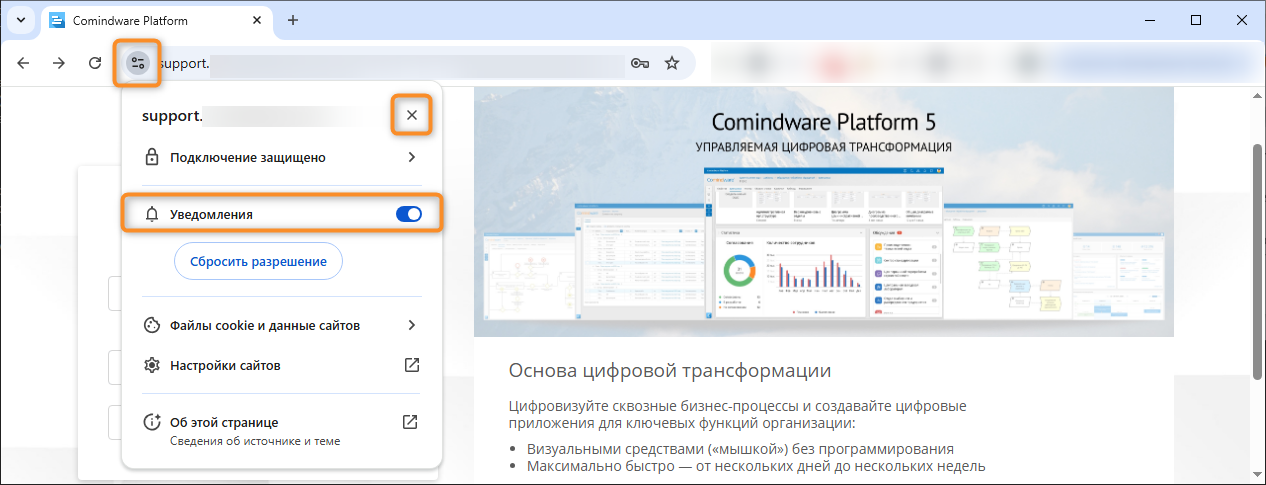Click Сведения об источнике и теме text

coord(255,441)
